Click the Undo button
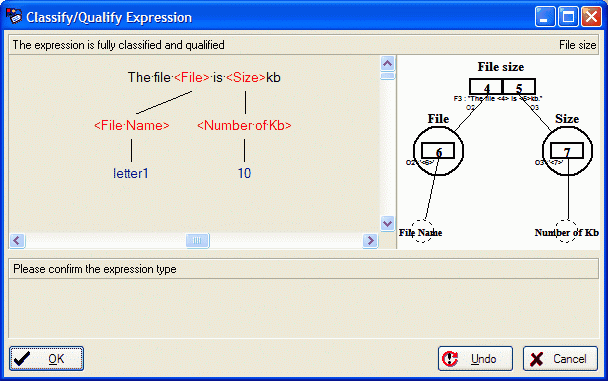Image resolution: width=608 pixels, height=381 pixels. click(475, 359)
